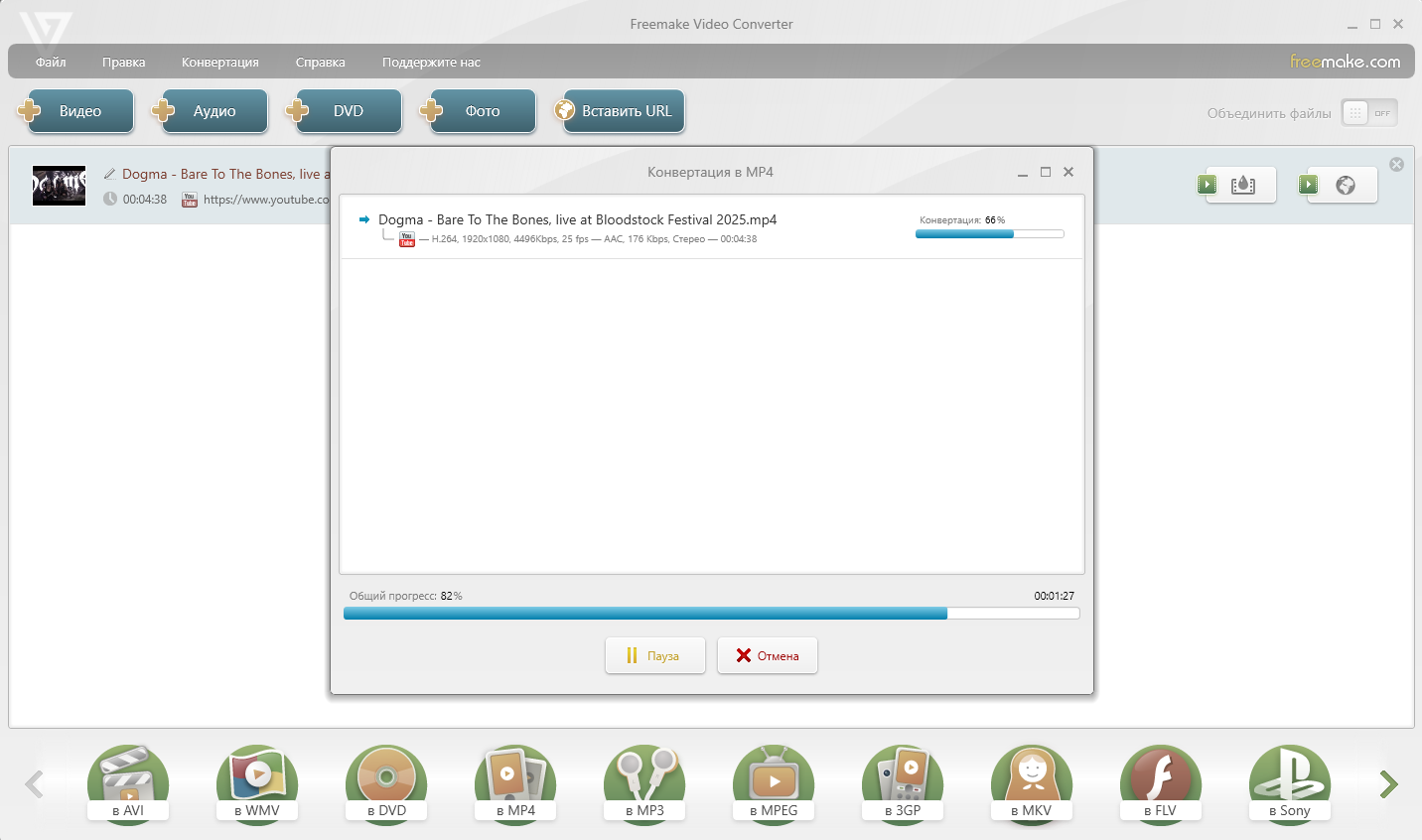This screenshot has height=840, width=1422.
Task: Minimize the Конвертация в MP4 dialog
Action: pyautogui.click(x=1022, y=173)
